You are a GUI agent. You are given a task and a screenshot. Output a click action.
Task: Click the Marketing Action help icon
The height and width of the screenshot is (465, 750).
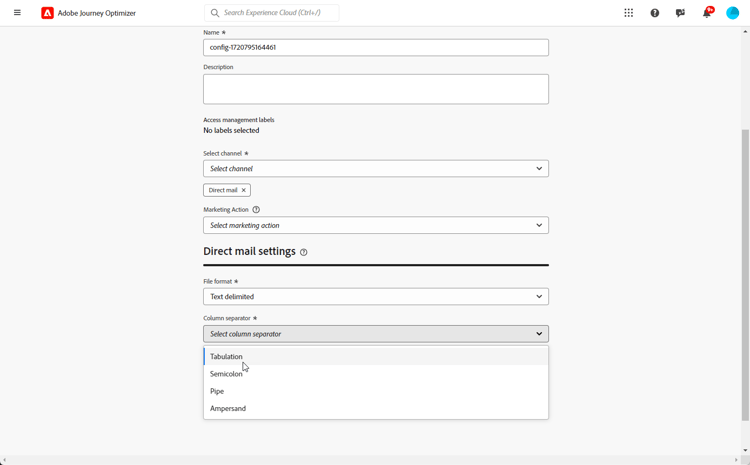[x=256, y=210]
